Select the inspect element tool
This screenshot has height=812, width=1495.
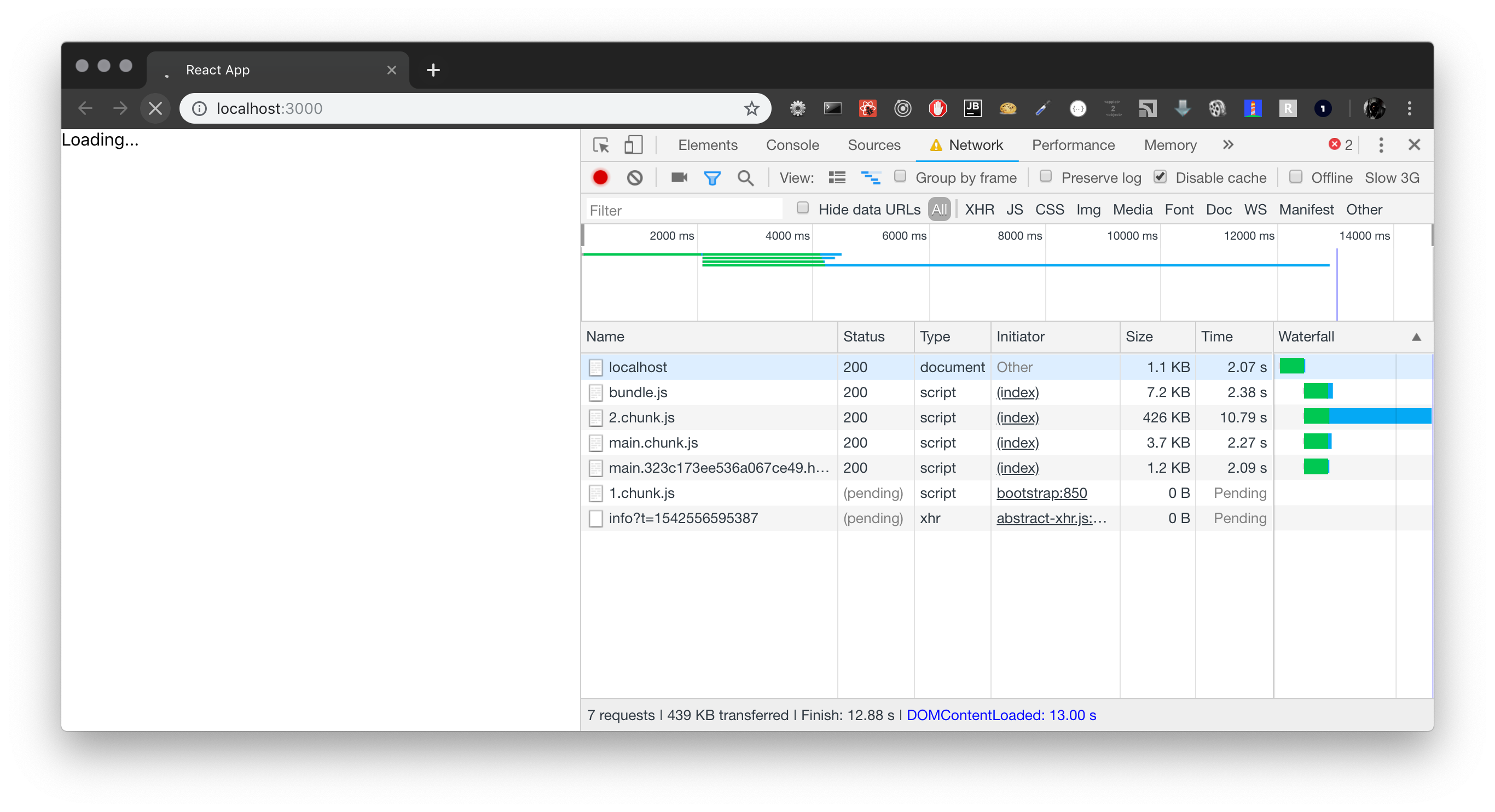(601, 145)
